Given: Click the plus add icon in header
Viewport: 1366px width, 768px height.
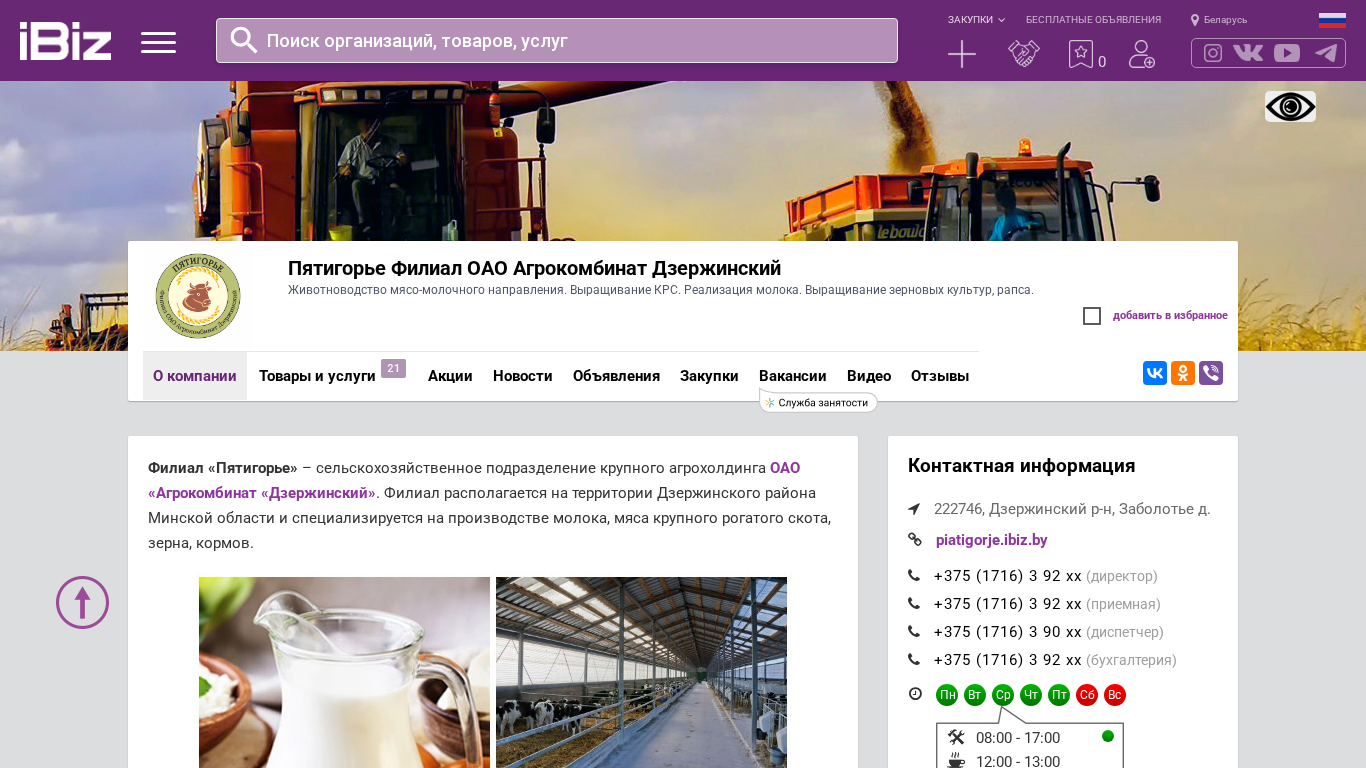Looking at the screenshot, I should pyautogui.click(x=962, y=54).
